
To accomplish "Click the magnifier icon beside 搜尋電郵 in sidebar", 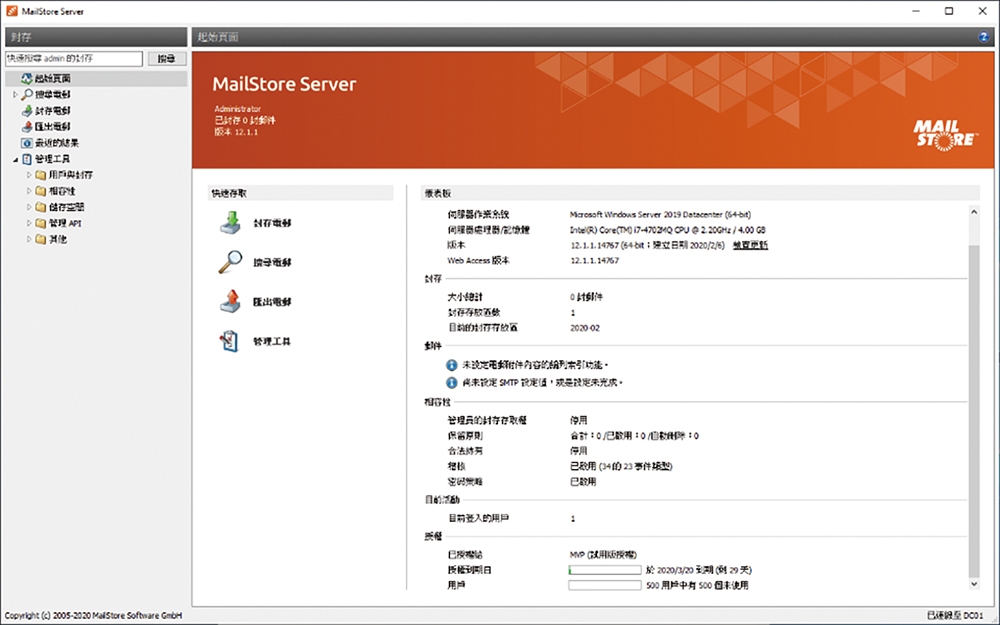I will (x=27, y=94).
